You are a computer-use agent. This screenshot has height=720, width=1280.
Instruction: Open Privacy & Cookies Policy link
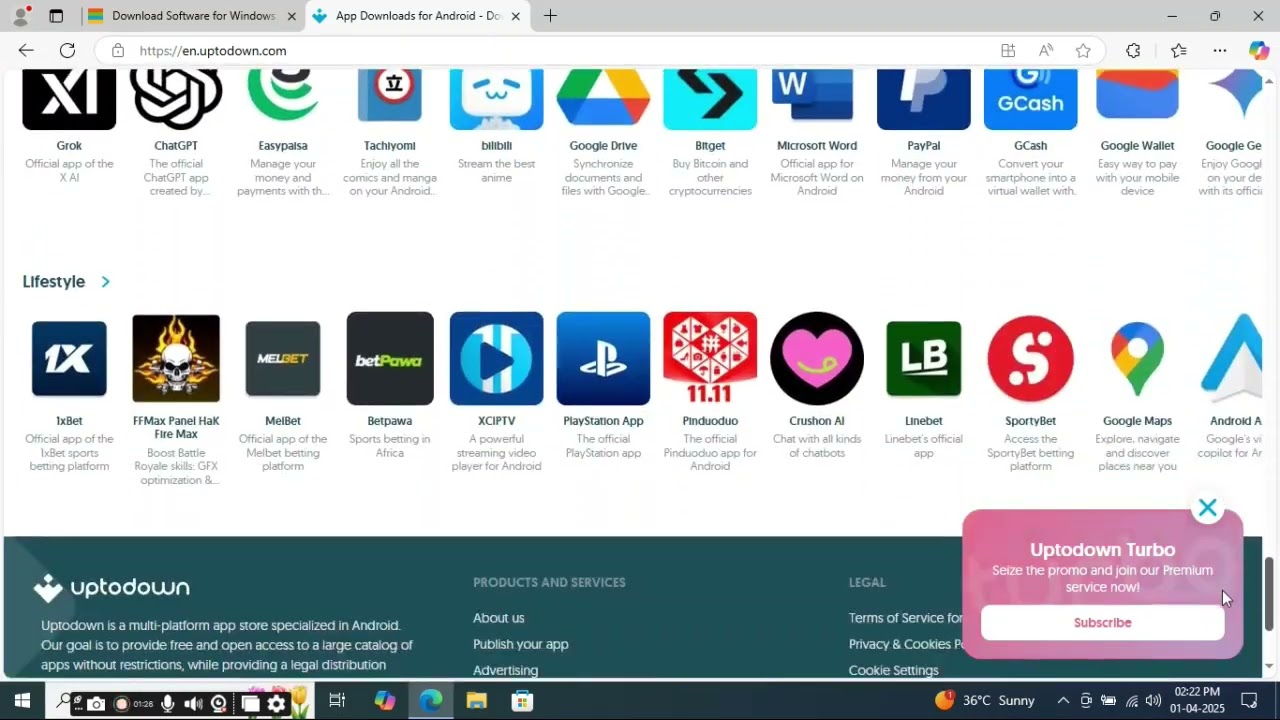pyautogui.click(x=905, y=644)
